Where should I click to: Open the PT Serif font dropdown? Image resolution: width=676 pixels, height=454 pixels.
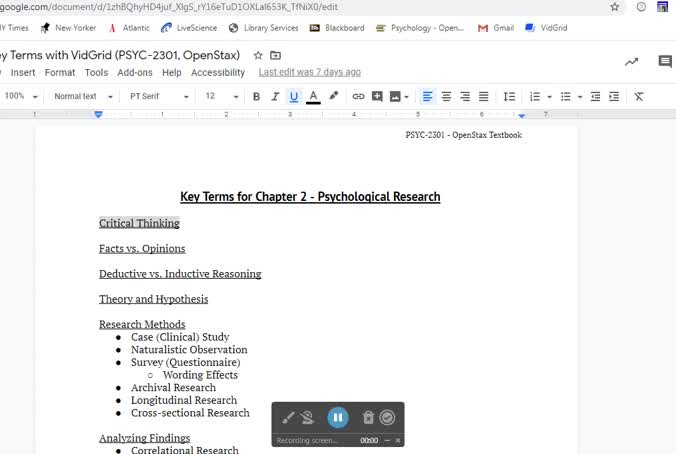tap(159, 96)
